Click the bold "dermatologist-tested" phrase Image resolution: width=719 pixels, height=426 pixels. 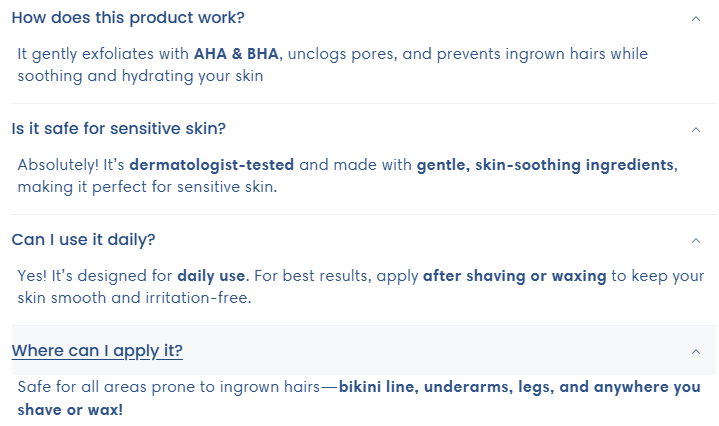211,165
